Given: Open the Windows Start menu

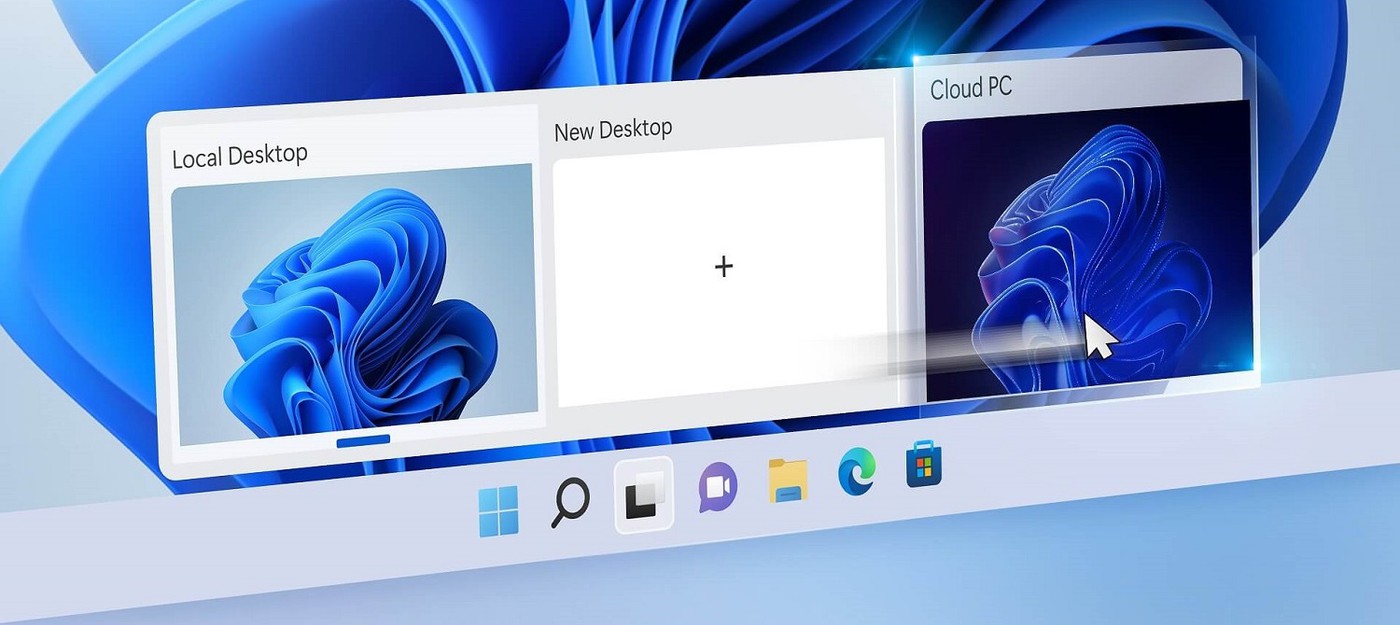Looking at the screenshot, I should click(498, 510).
